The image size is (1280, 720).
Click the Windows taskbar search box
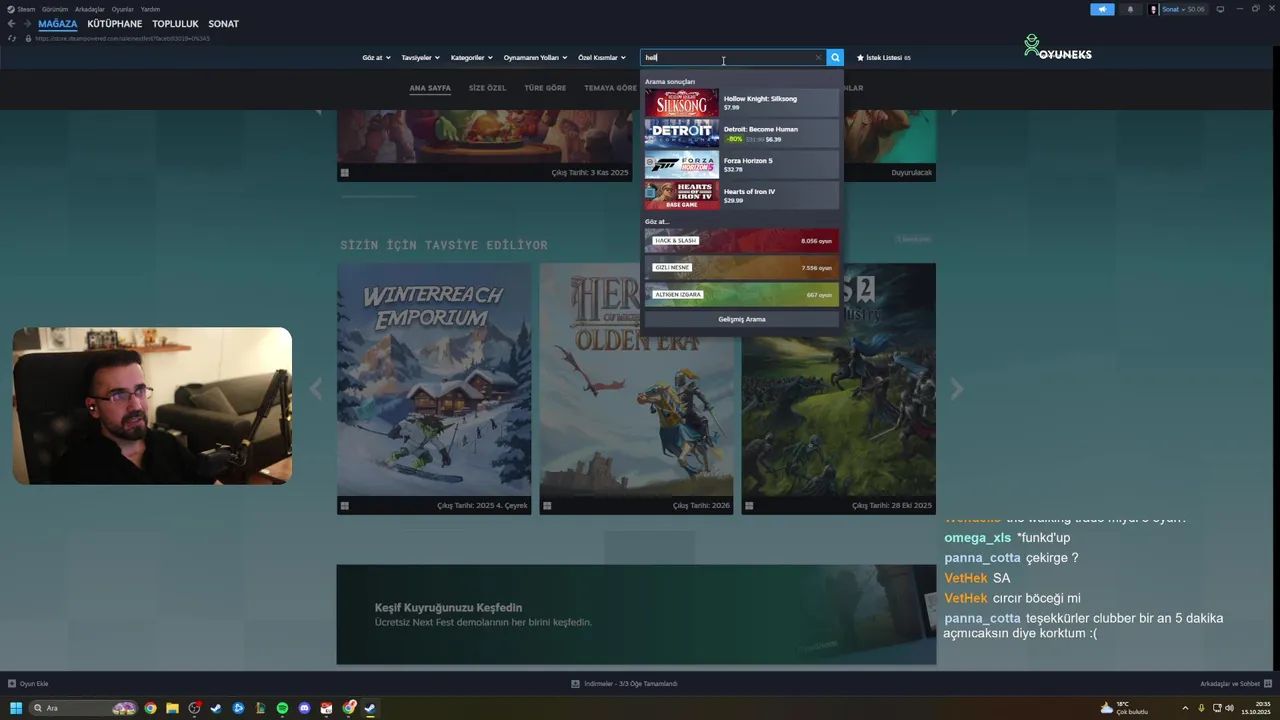coord(82,708)
